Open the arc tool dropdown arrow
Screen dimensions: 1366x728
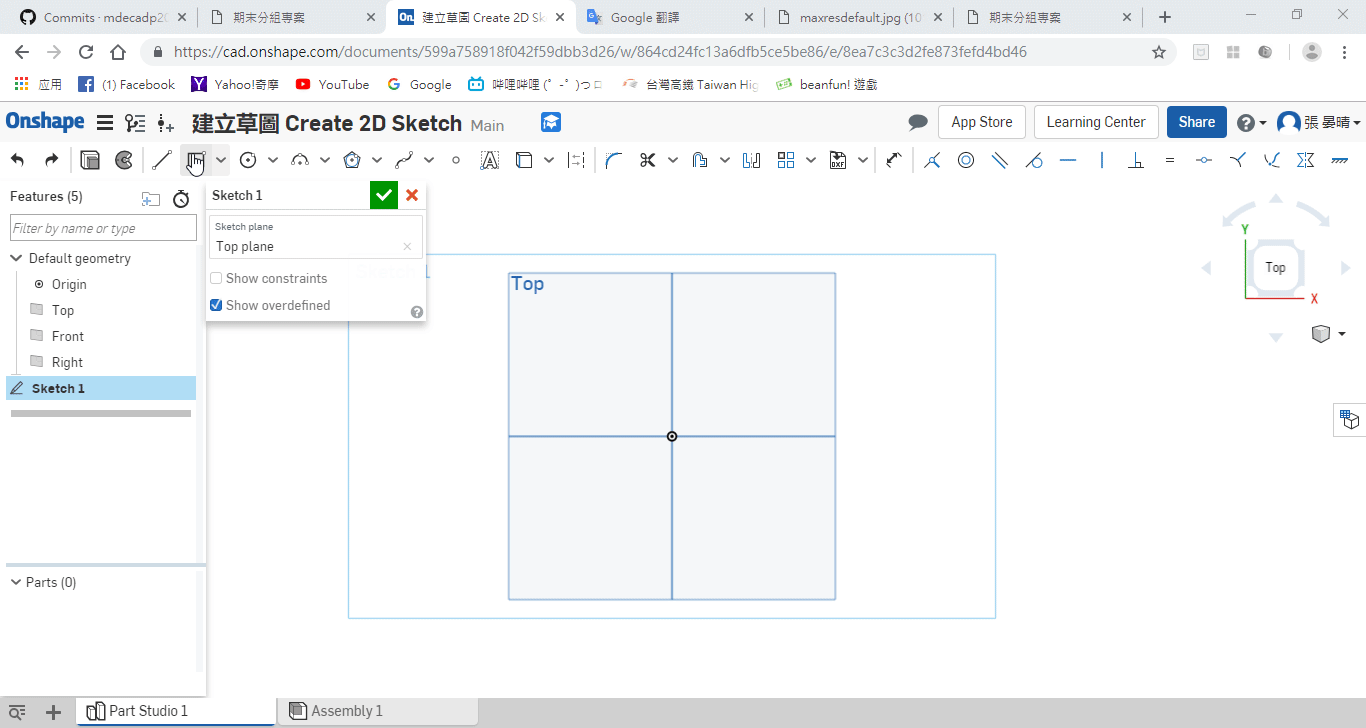[x=325, y=160]
